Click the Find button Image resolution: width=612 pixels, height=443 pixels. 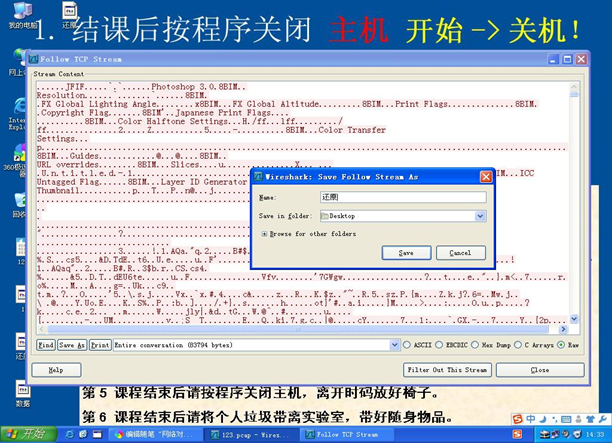46,345
